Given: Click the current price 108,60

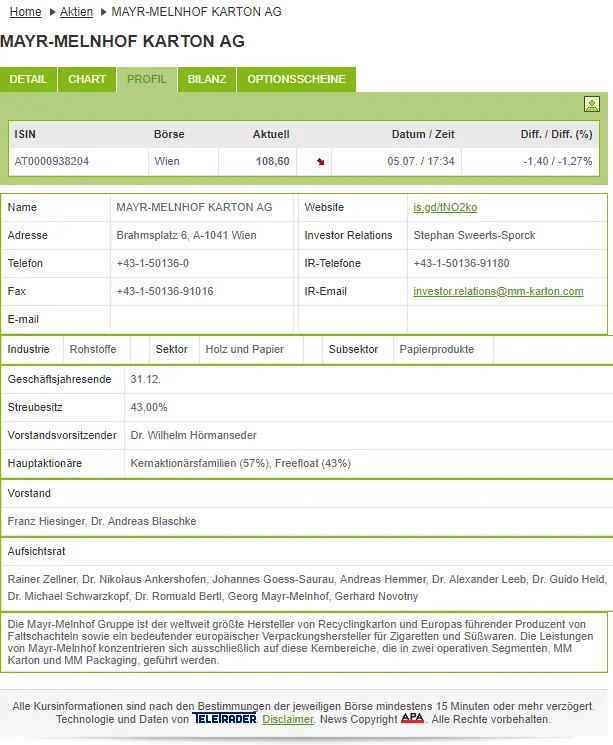Looking at the screenshot, I should pyautogui.click(x=273, y=161).
